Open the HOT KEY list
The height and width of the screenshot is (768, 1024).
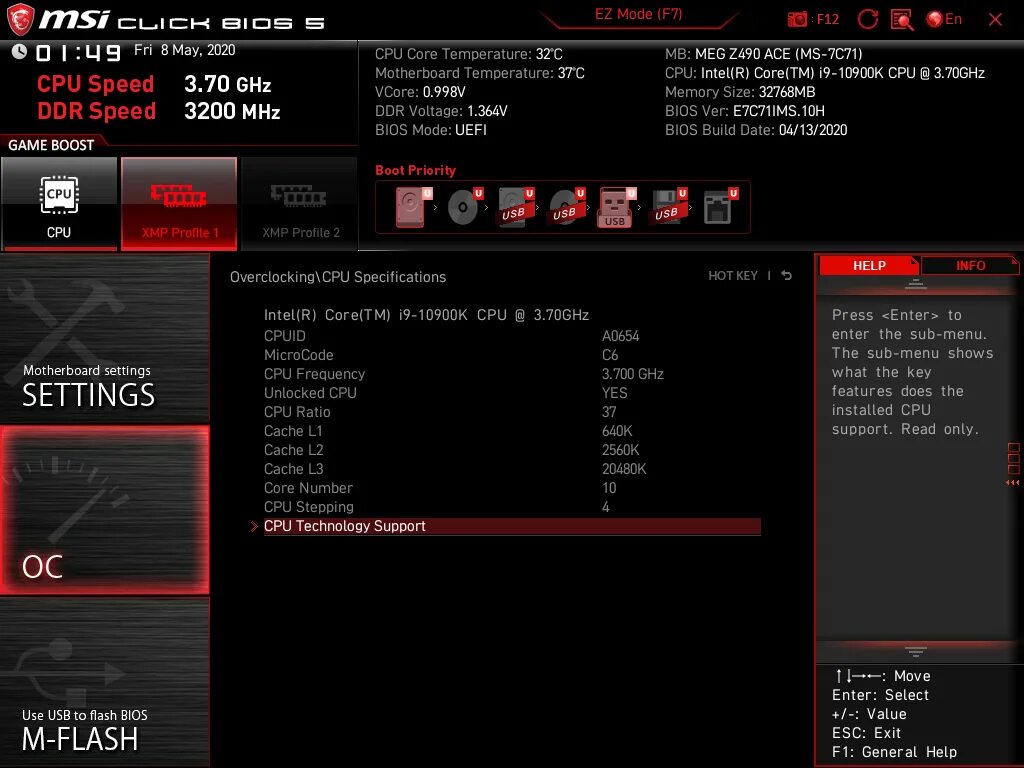coord(733,276)
